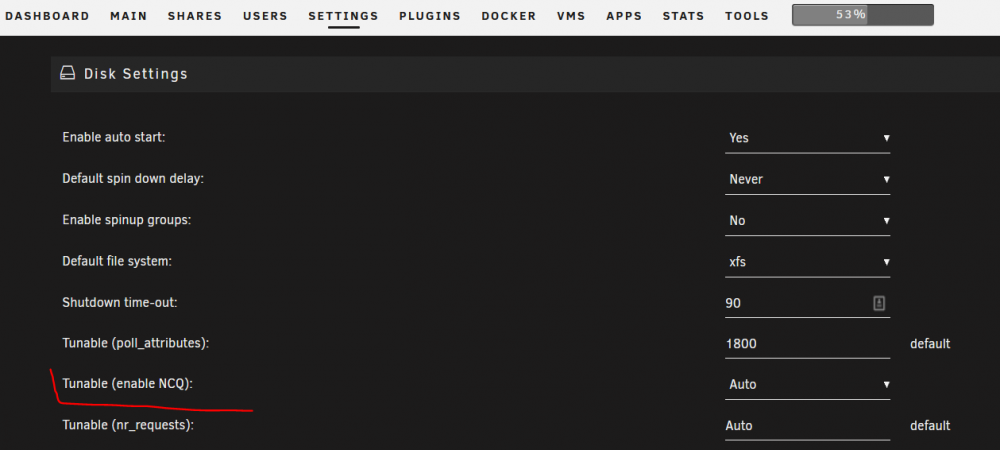The height and width of the screenshot is (450, 1000).
Task: Switch to the SHARES tab
Action: tap(195, 17)
